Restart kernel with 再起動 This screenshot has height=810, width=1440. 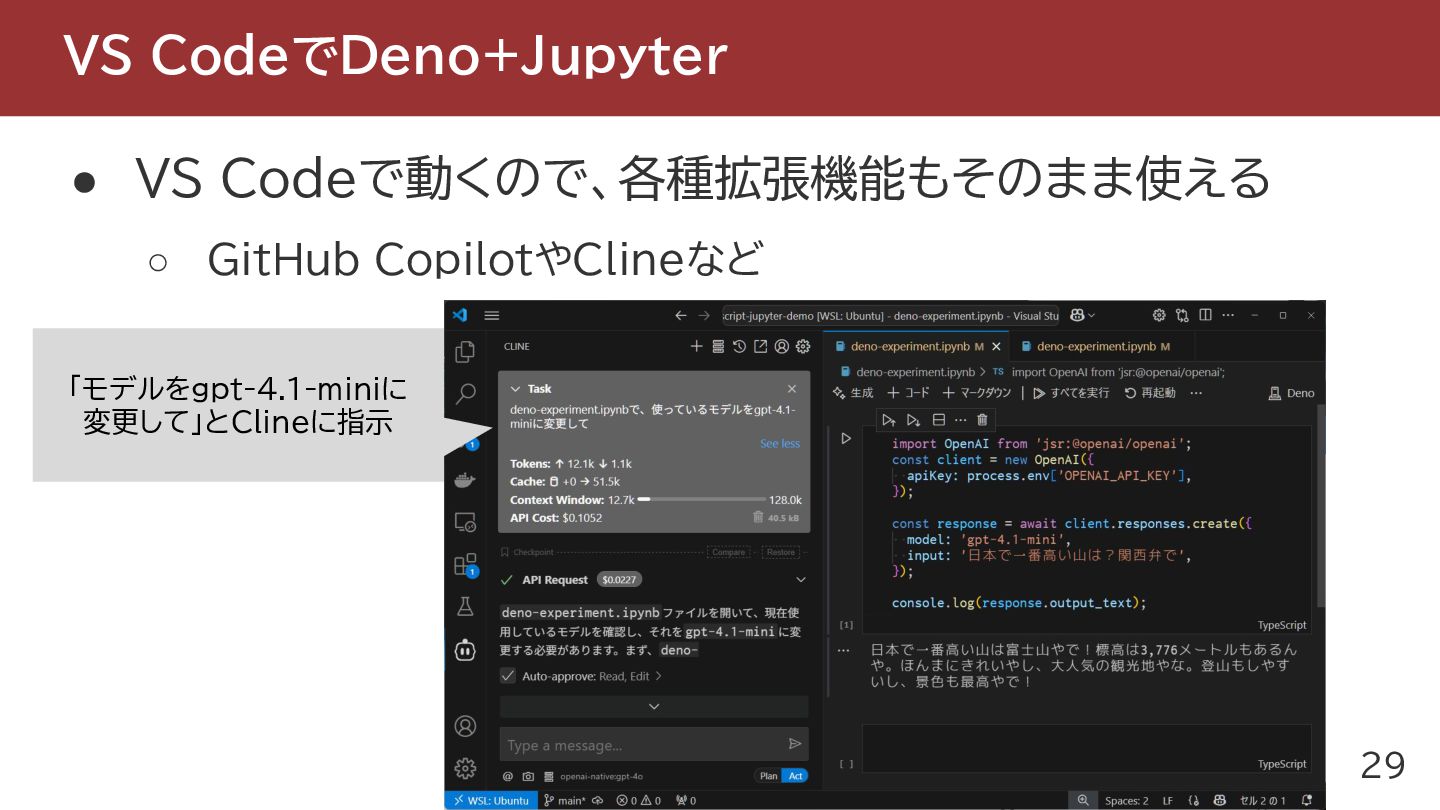1150,393
